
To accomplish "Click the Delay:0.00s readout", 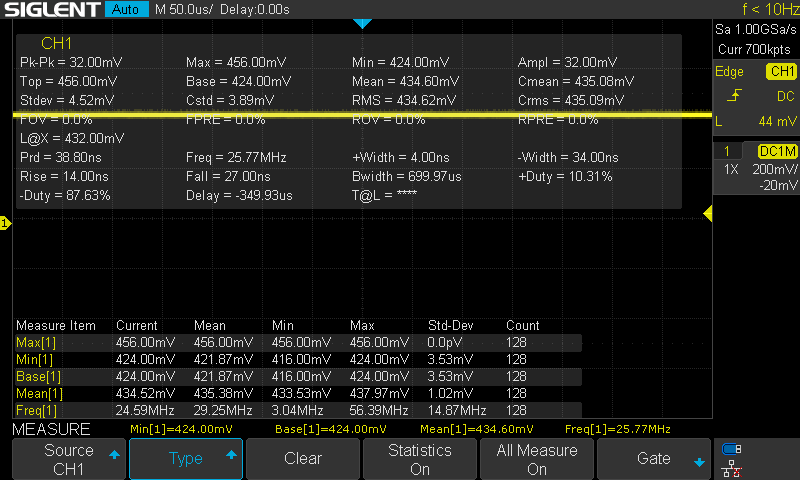I will click(x=255, y=9).
